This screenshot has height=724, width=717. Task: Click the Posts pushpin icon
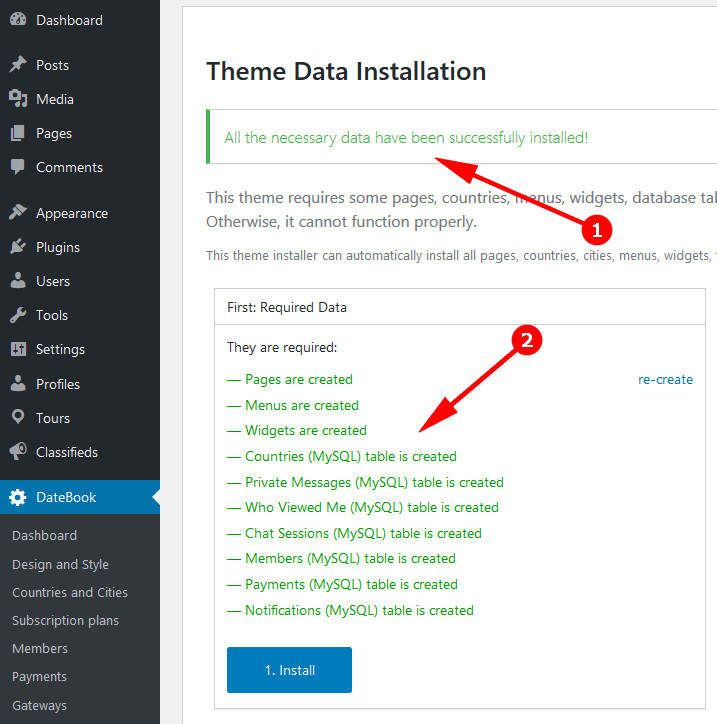click(18, 65)
